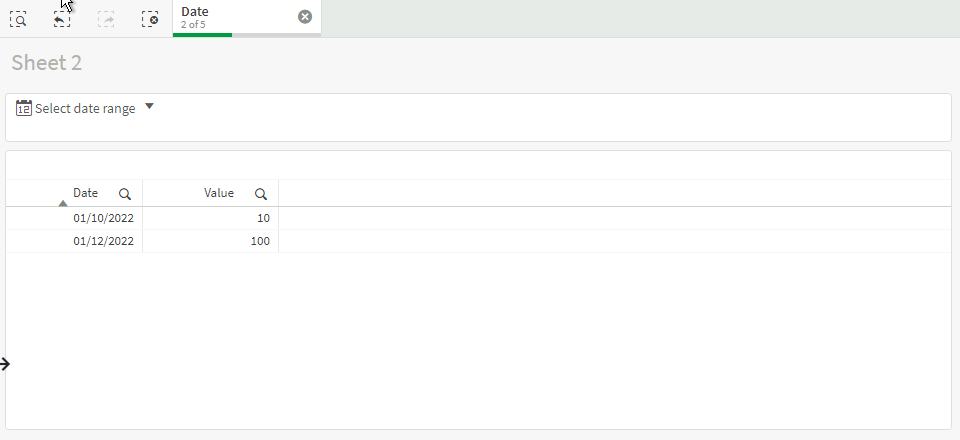This screenshot has width=960, height=440.
Task: Click the Sheet 2 title
Action: coord(47,63)
